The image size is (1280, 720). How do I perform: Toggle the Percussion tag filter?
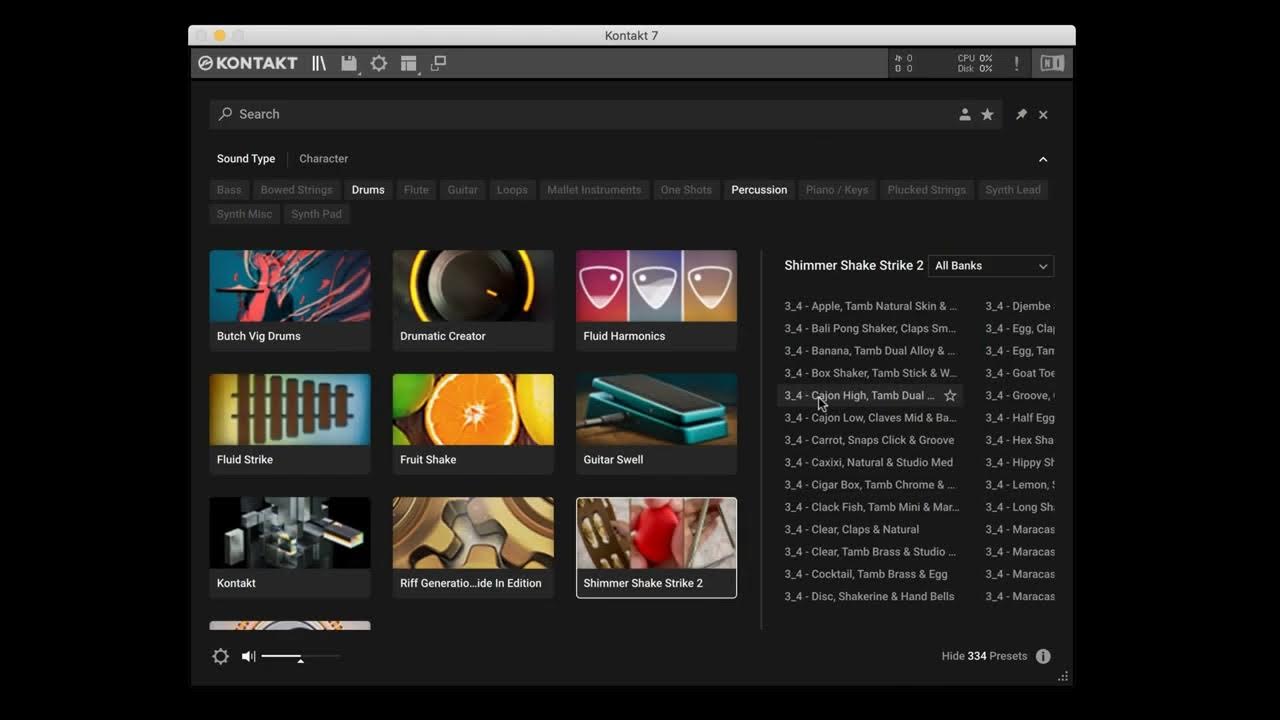click(x=759, y=190)
